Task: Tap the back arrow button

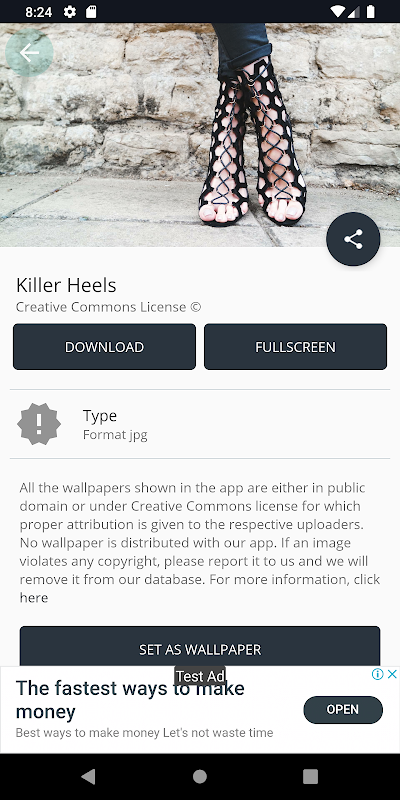Action: point(29,53)
